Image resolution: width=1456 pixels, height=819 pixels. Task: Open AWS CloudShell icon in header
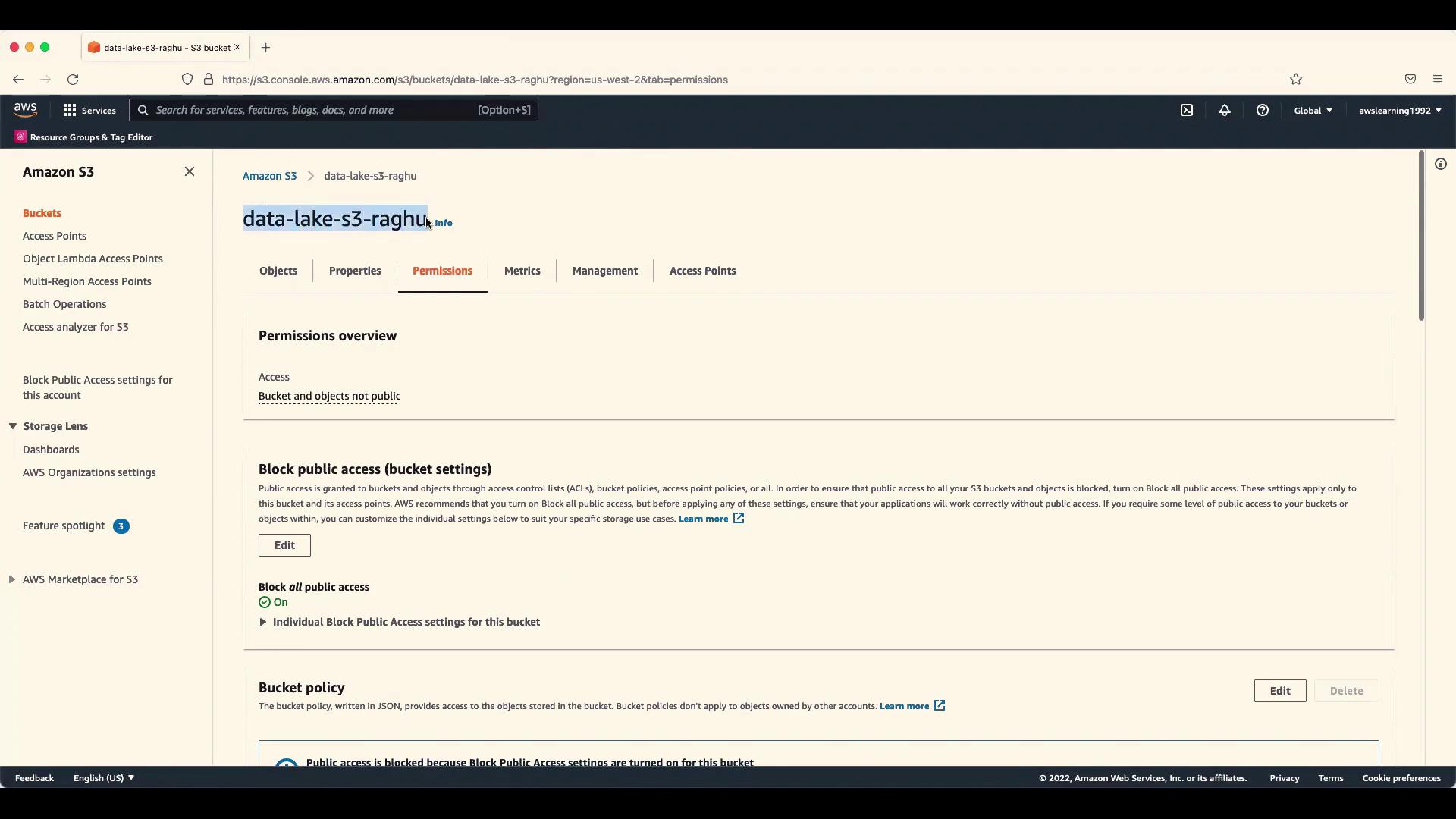tap(1187, 110)
